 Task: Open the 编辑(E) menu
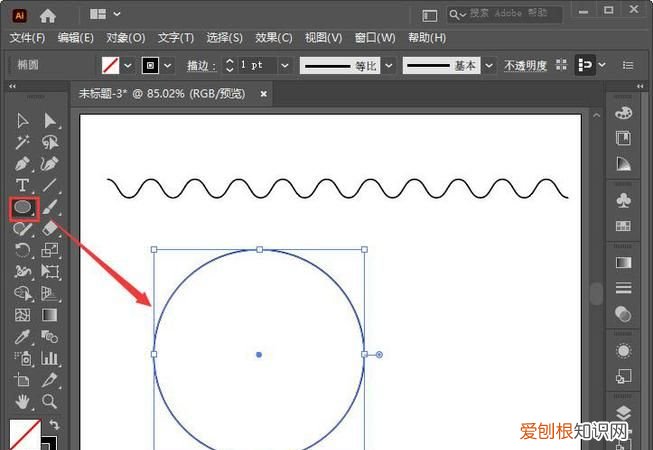tap(76, 38)
